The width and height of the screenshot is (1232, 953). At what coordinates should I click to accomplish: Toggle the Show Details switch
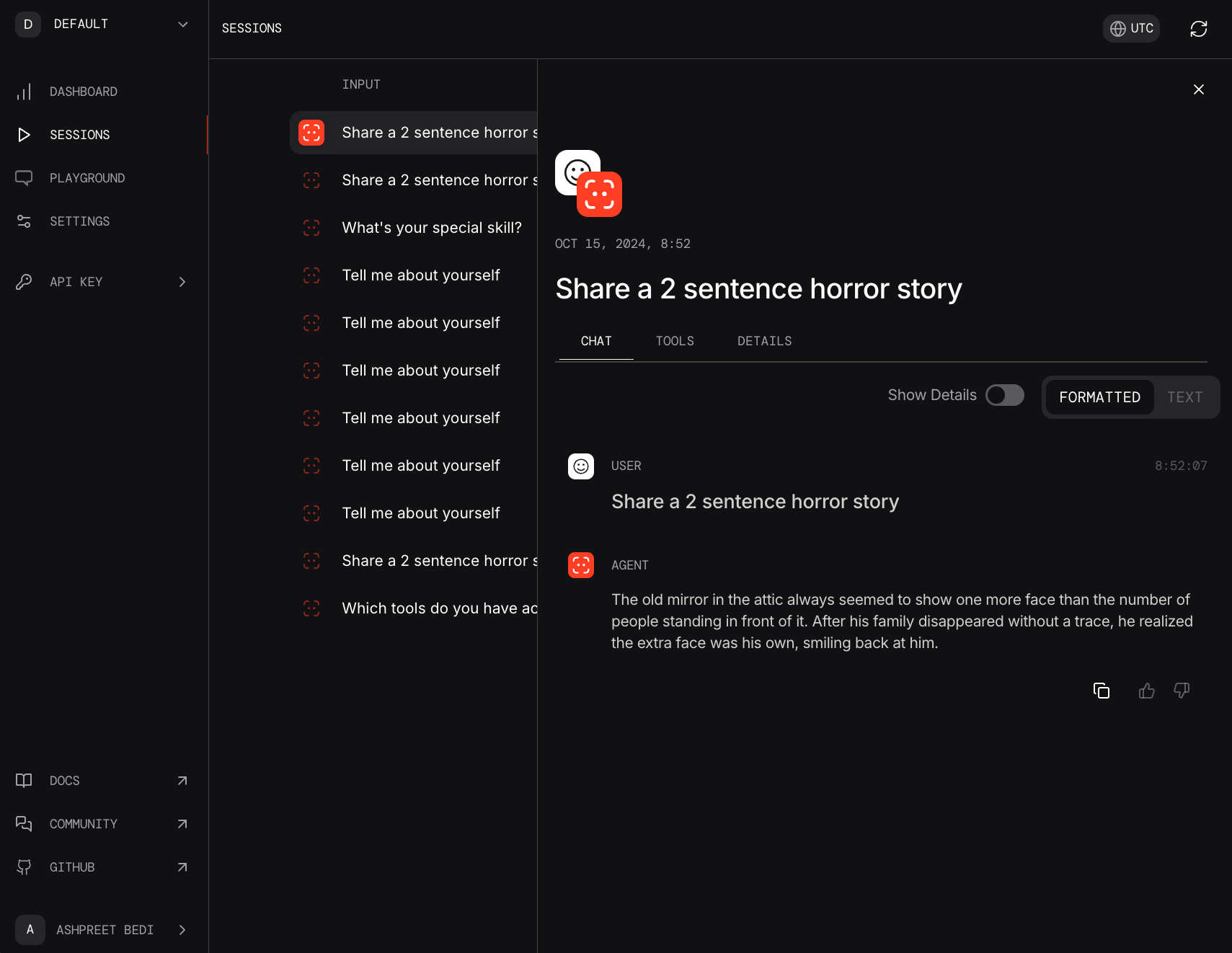click(x=1005, y=395)
